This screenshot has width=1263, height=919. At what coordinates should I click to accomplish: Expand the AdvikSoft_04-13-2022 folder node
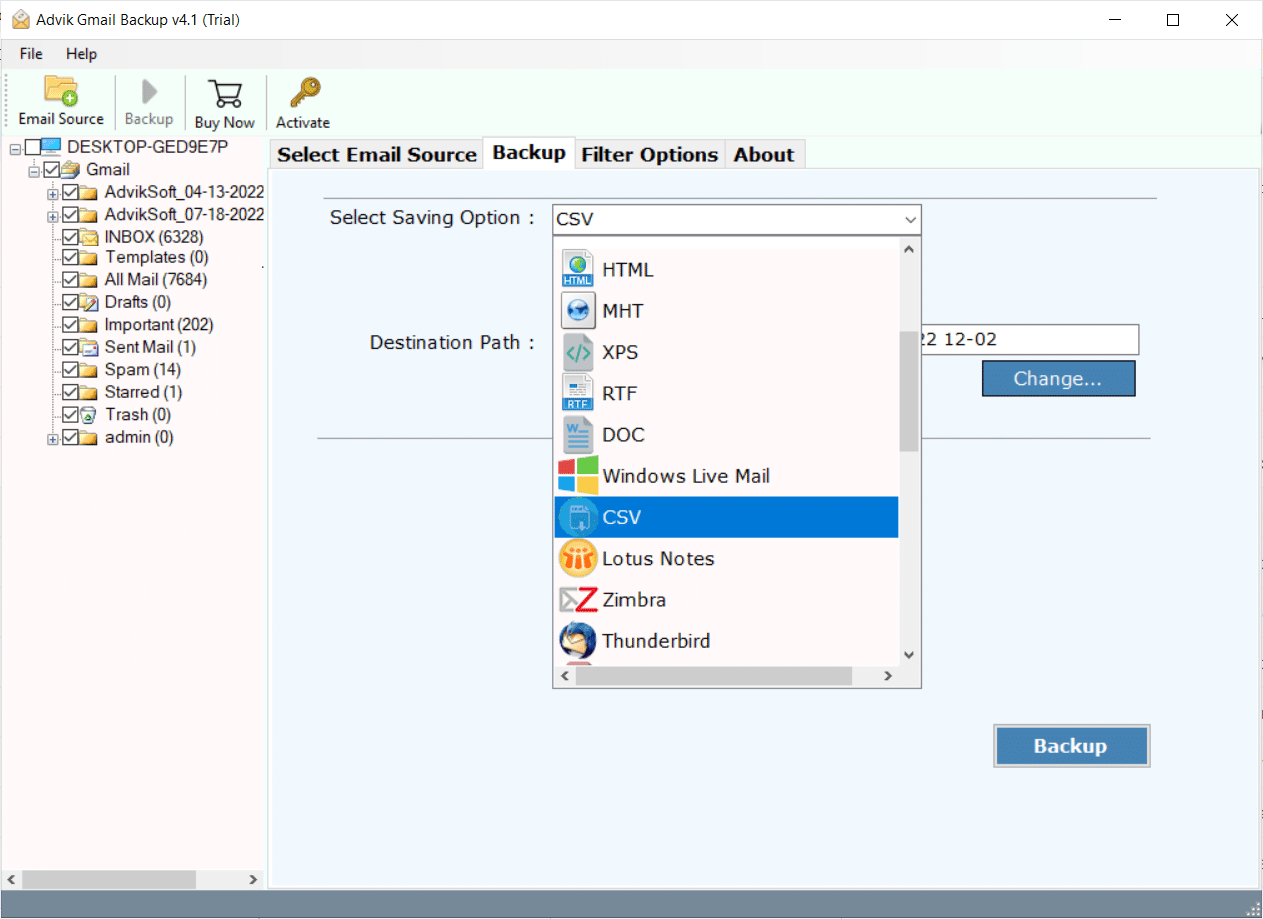[x=53, y=193]
